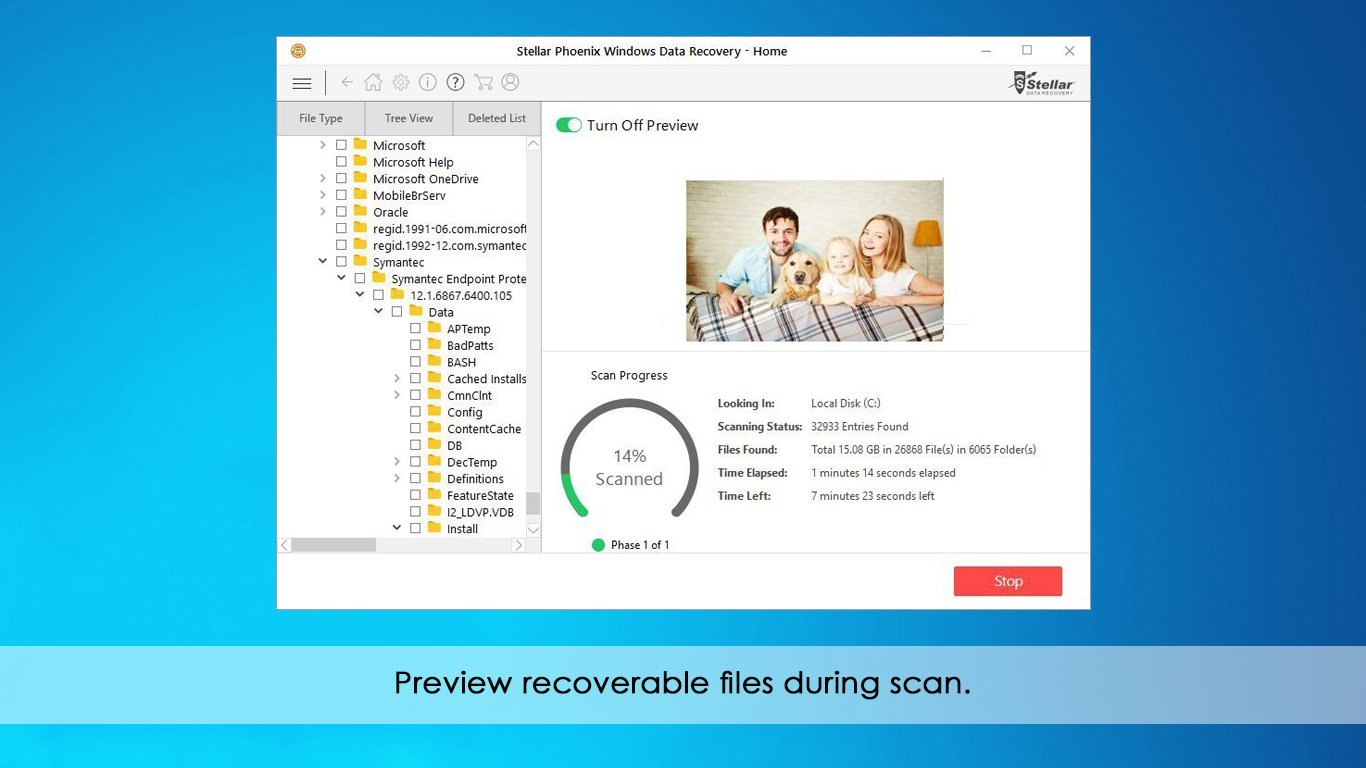Select regid.1992-12.com.symantec entry
The image size is (1366, 768).
point(449,245)
